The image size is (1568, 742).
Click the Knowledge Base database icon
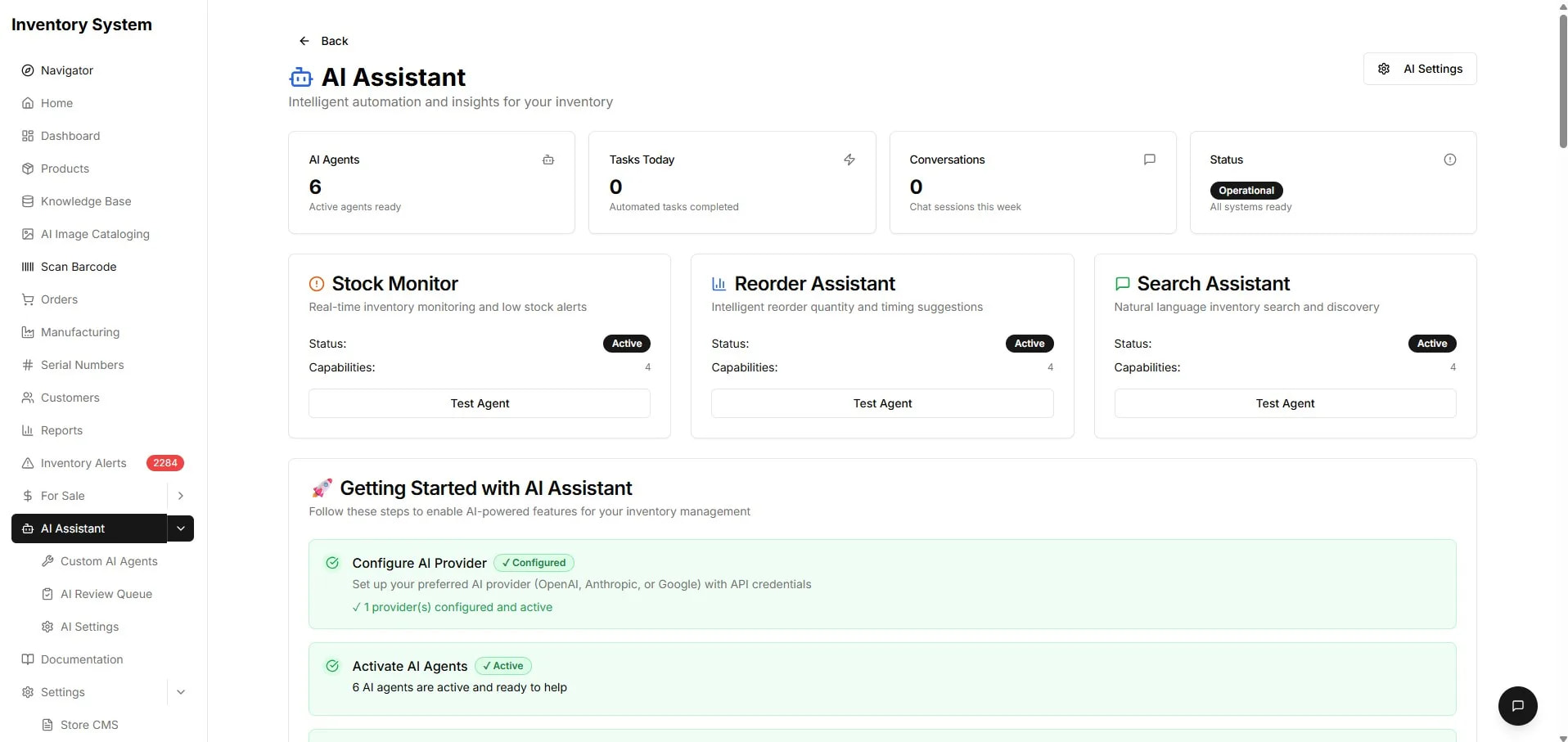click(28, 201)
